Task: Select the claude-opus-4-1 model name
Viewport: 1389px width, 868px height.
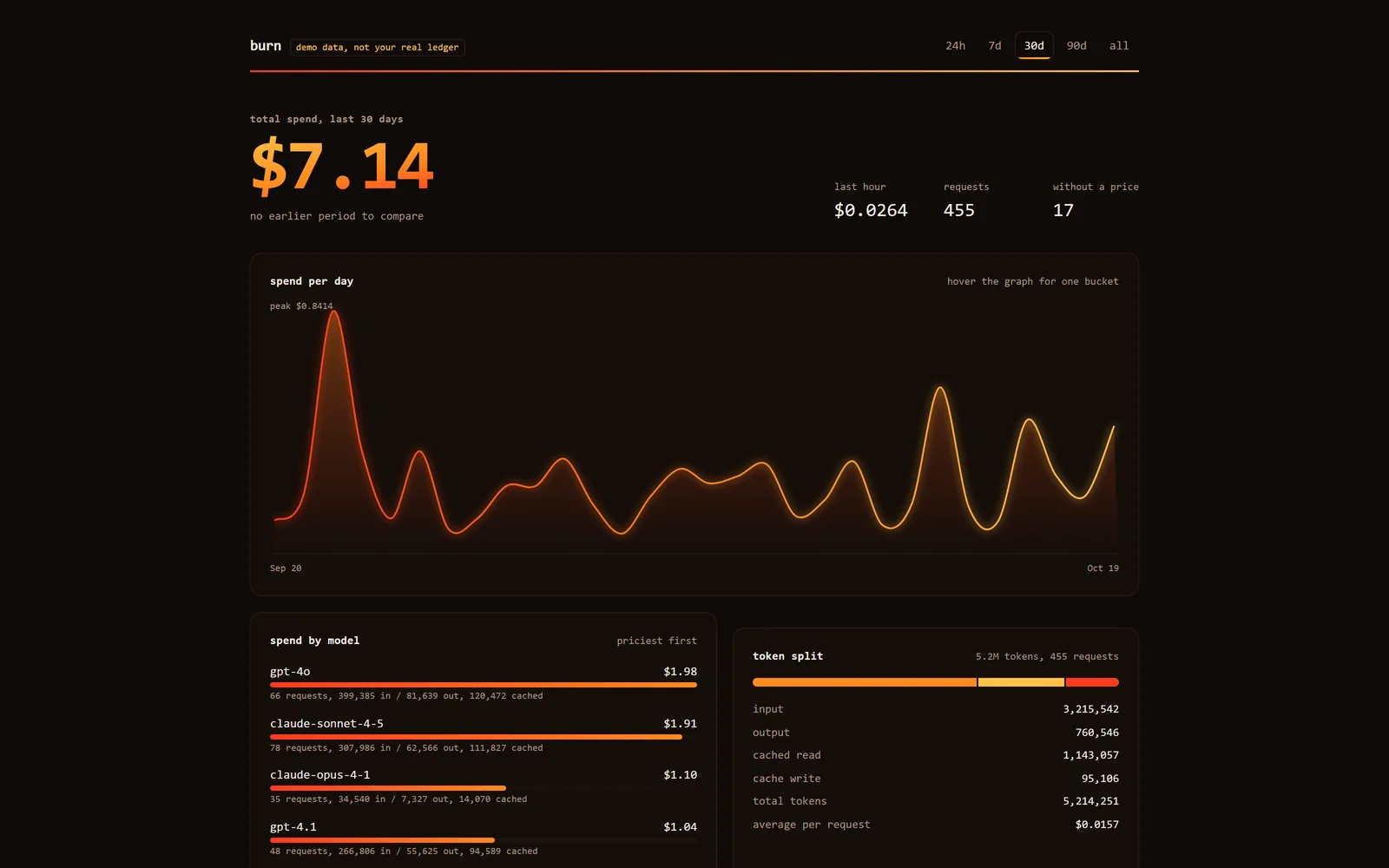Action: point(319,775)
